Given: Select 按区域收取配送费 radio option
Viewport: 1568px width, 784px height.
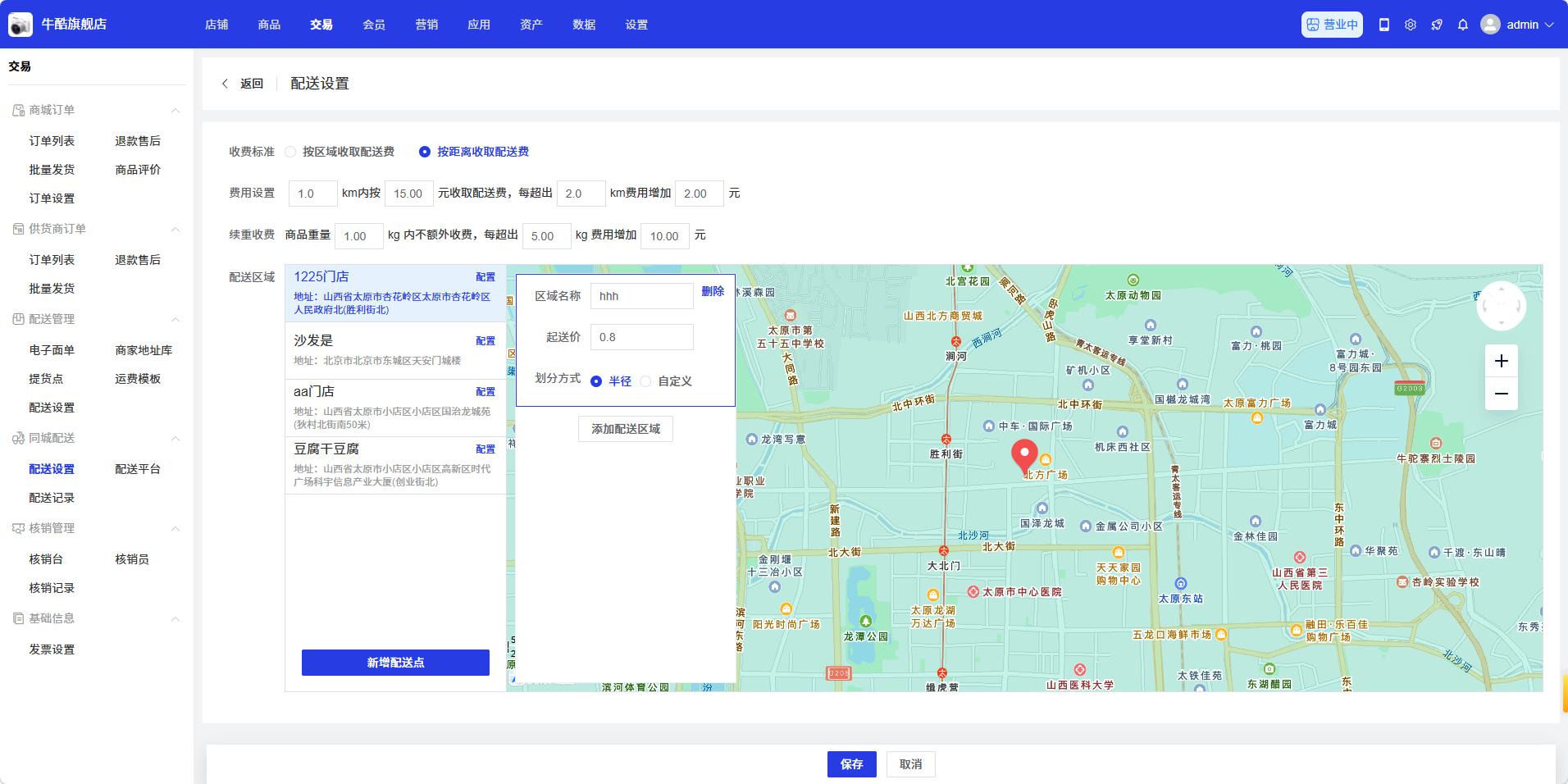Looking at the screenshot, I should point(290,152).
